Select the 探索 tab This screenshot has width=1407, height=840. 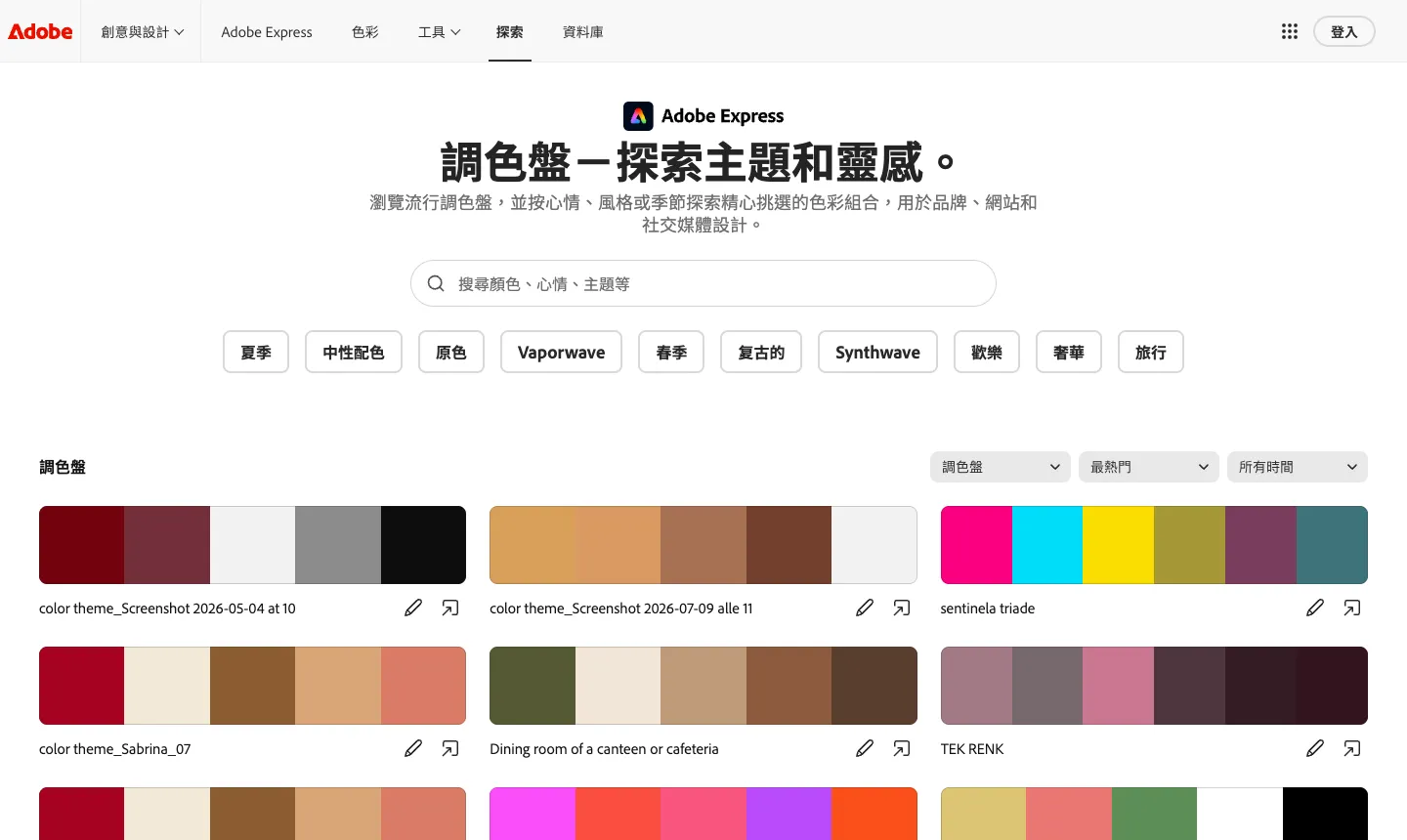tap(510, 31)
